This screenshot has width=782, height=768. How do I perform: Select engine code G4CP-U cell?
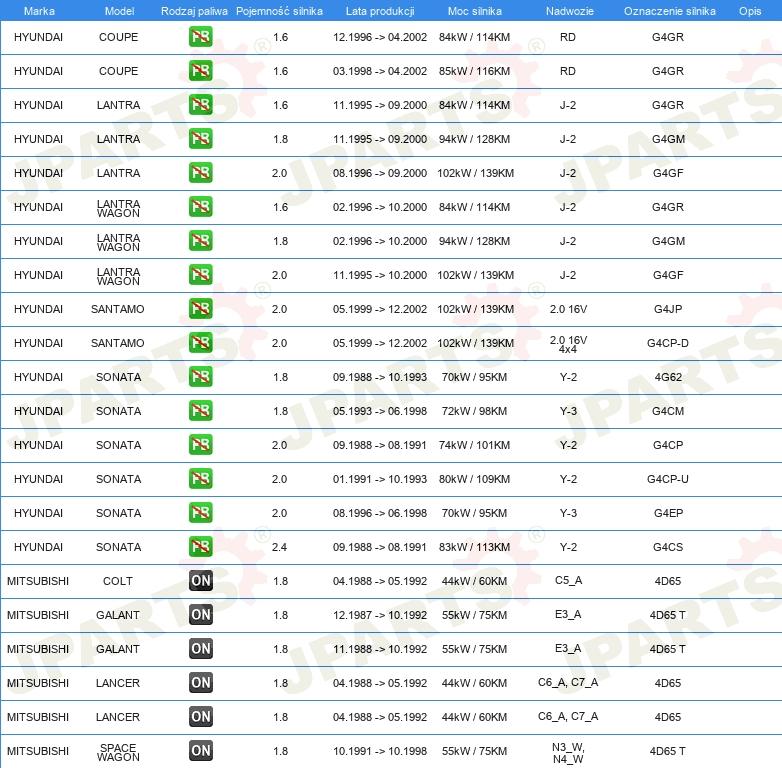(x=668, y=479)
